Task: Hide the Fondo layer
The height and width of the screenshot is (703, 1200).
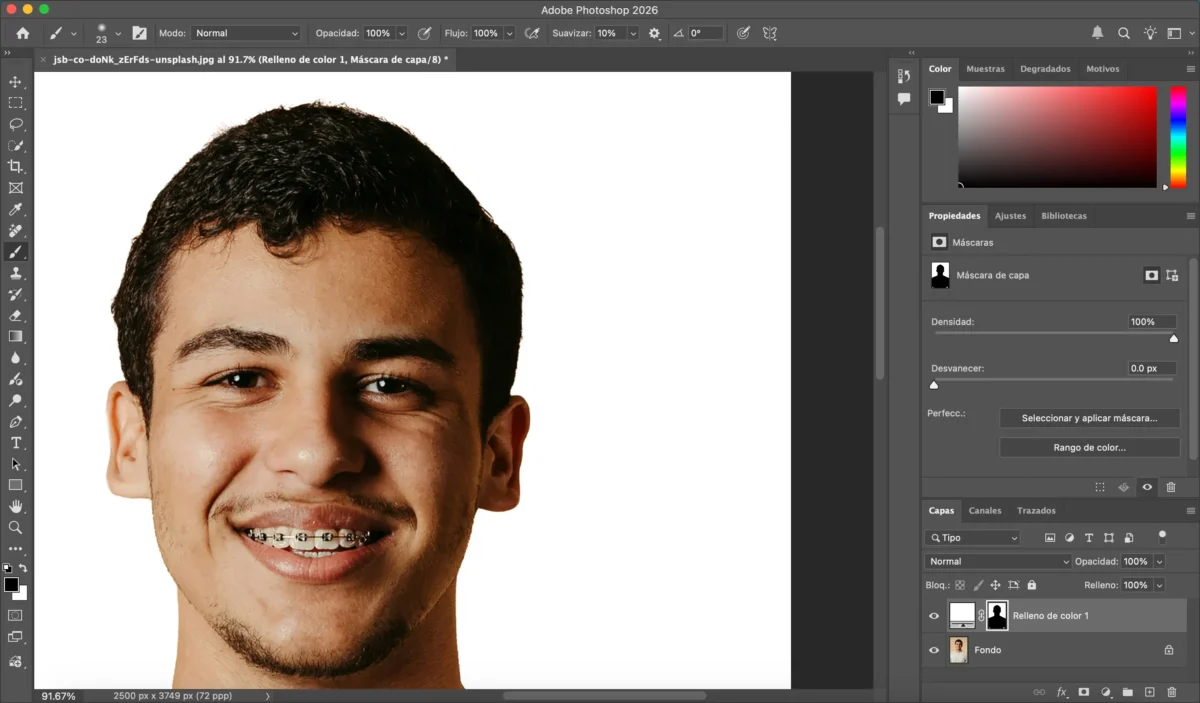Action: 934,650
